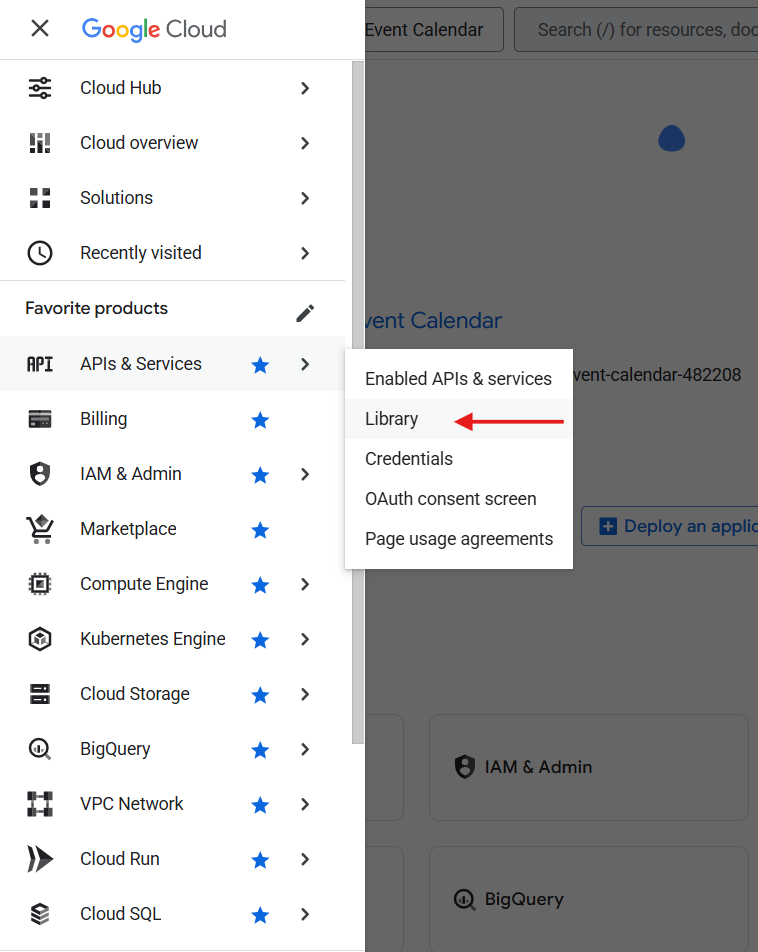758x952 pixels.
Task: Unstar APIs & Services from favorites
Action: pyautogui.click(x=260, y=364)
